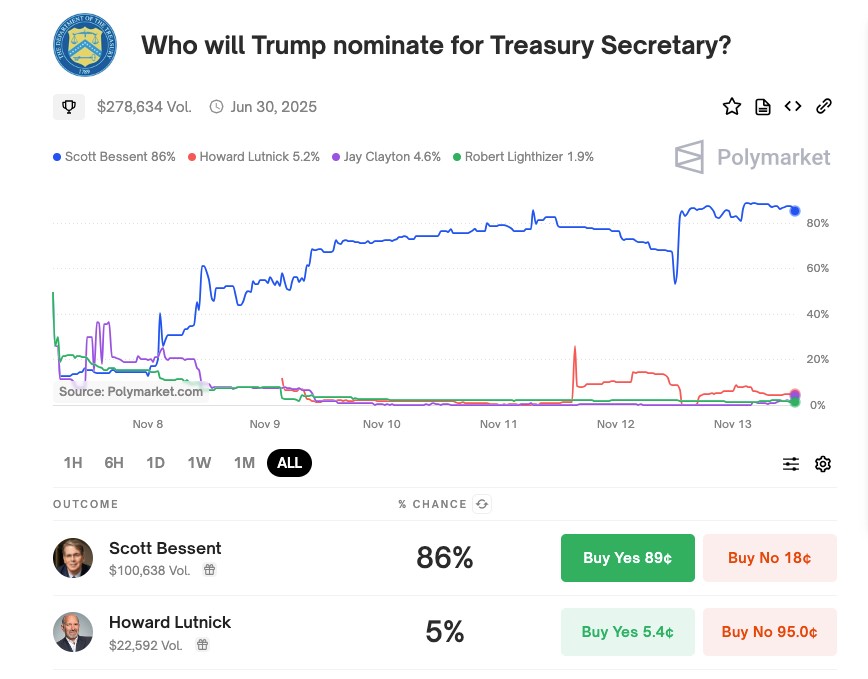The image size is (868, 679).
Task: Click refresh icon beside % Chance
Action: tap(482, 504)
